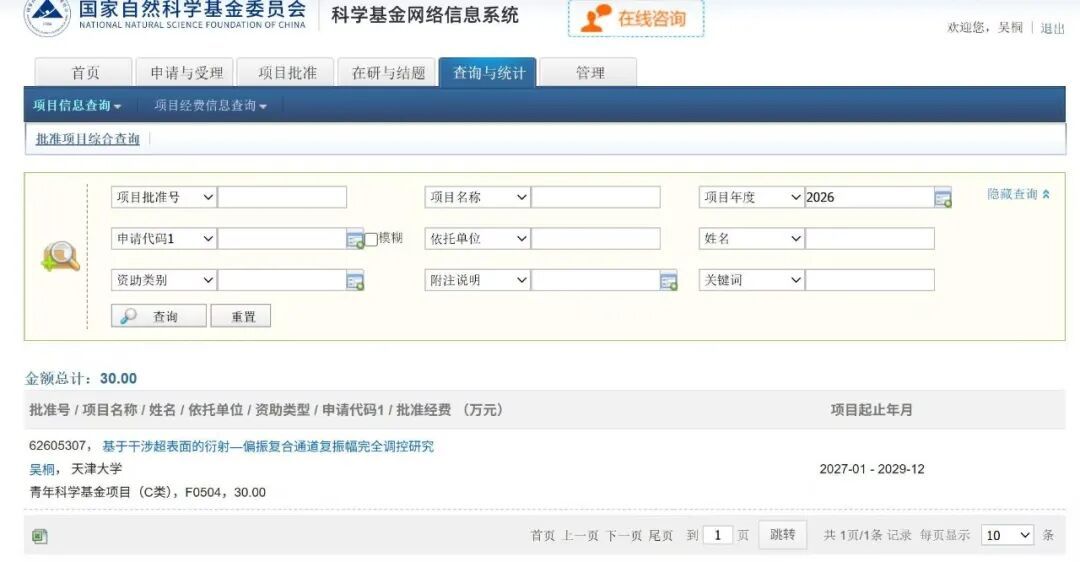Expand the 项目经费信息查询 menu
Screen dimensions: 1080x562
[210, 105]
